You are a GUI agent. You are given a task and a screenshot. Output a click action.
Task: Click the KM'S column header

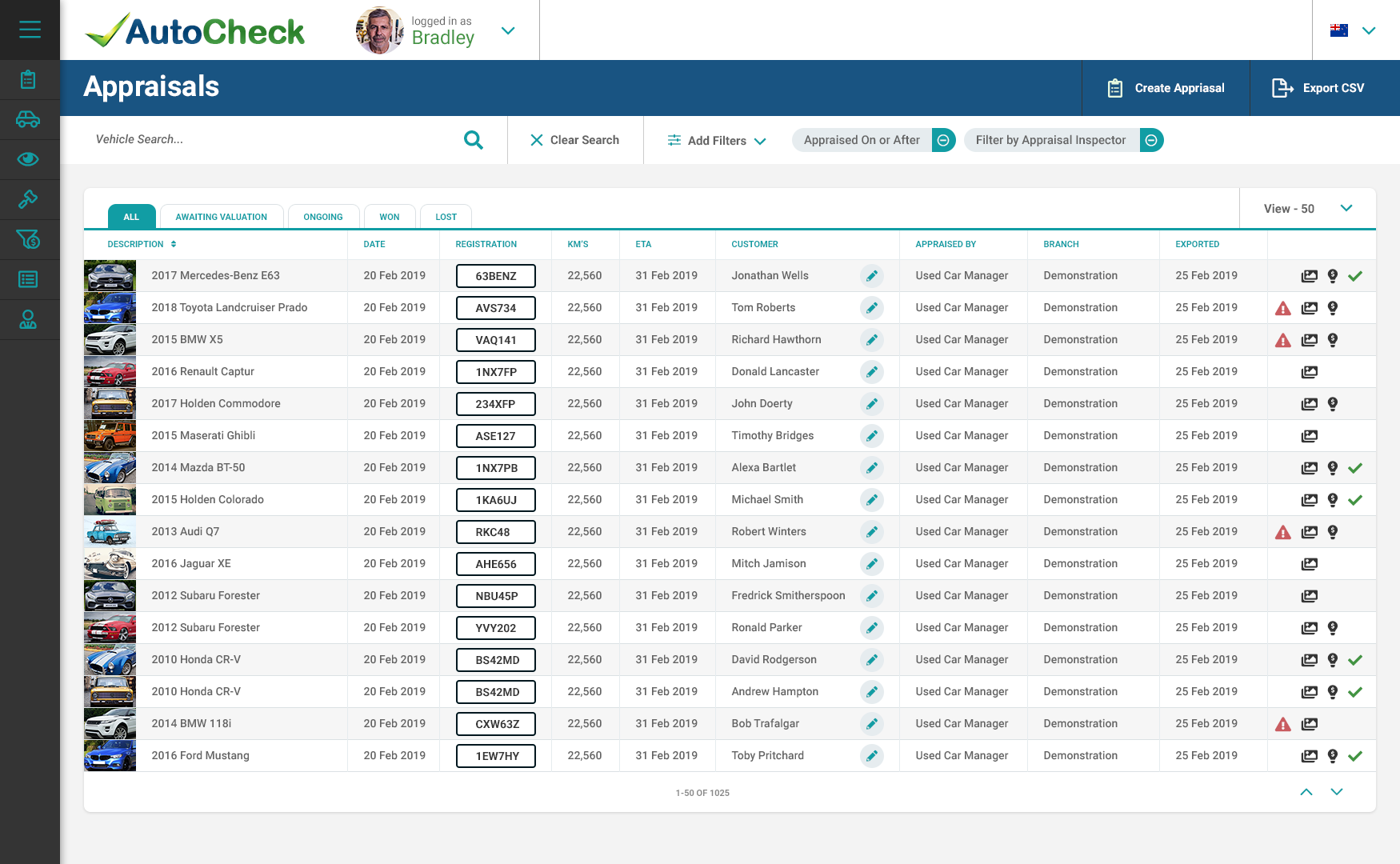coord(578,244)
